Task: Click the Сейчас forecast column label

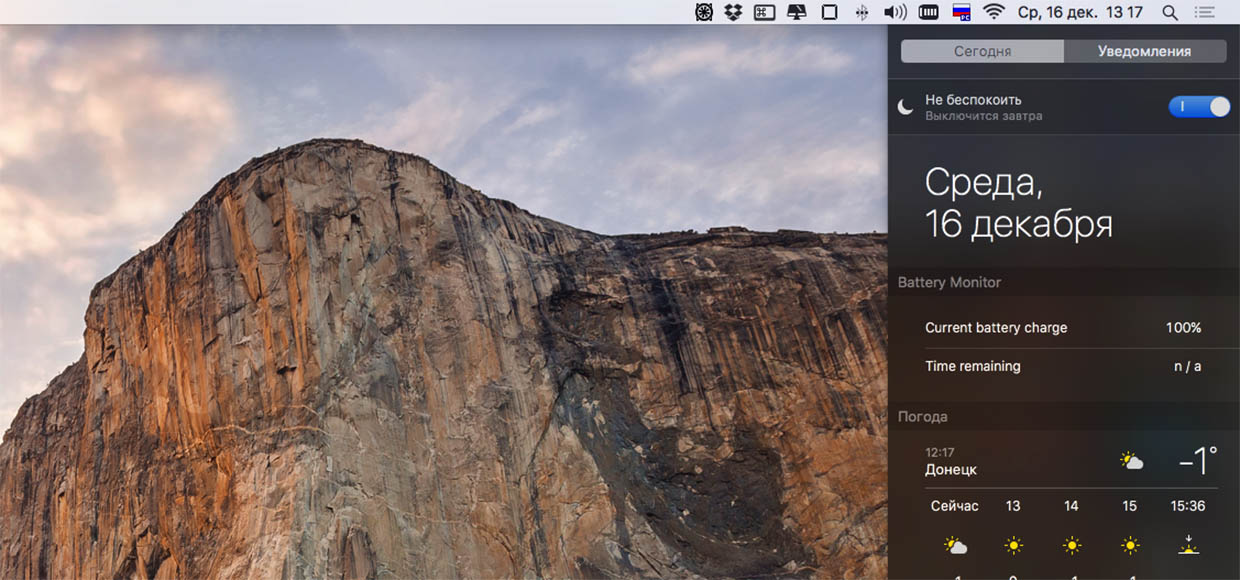Action: (955, 506)
